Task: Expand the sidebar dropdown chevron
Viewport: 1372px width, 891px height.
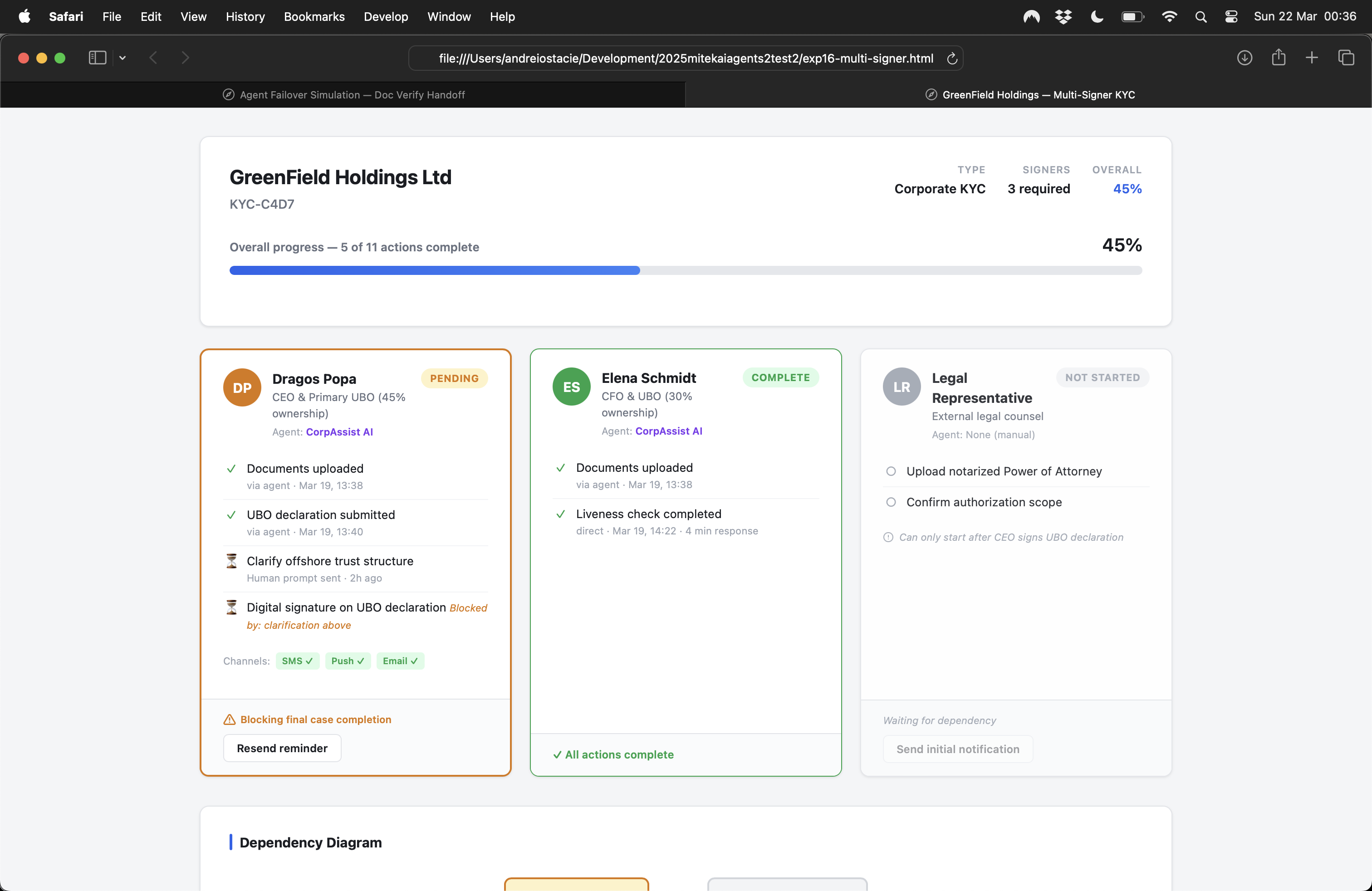Action: point(122,58)
